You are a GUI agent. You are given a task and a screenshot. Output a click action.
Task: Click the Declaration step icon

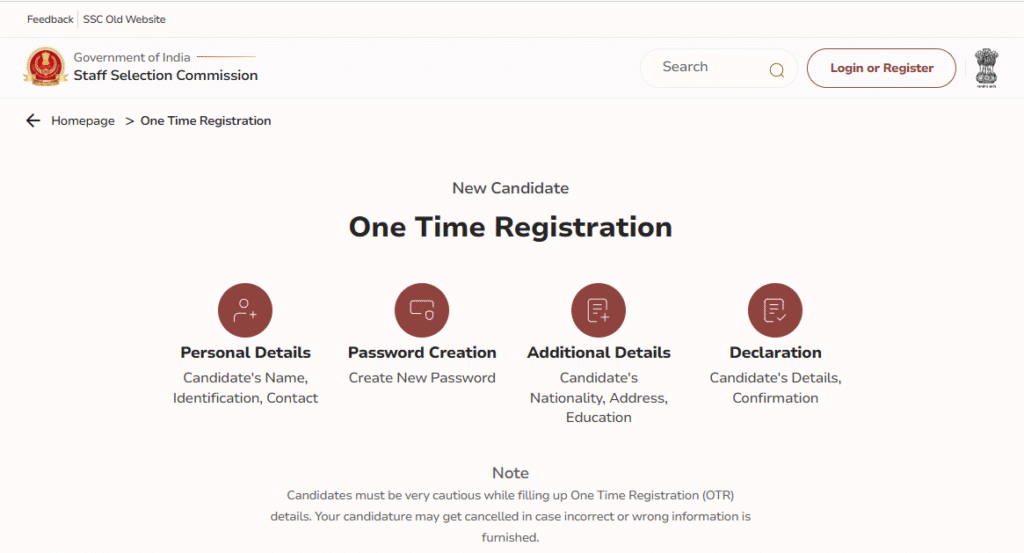775,310
